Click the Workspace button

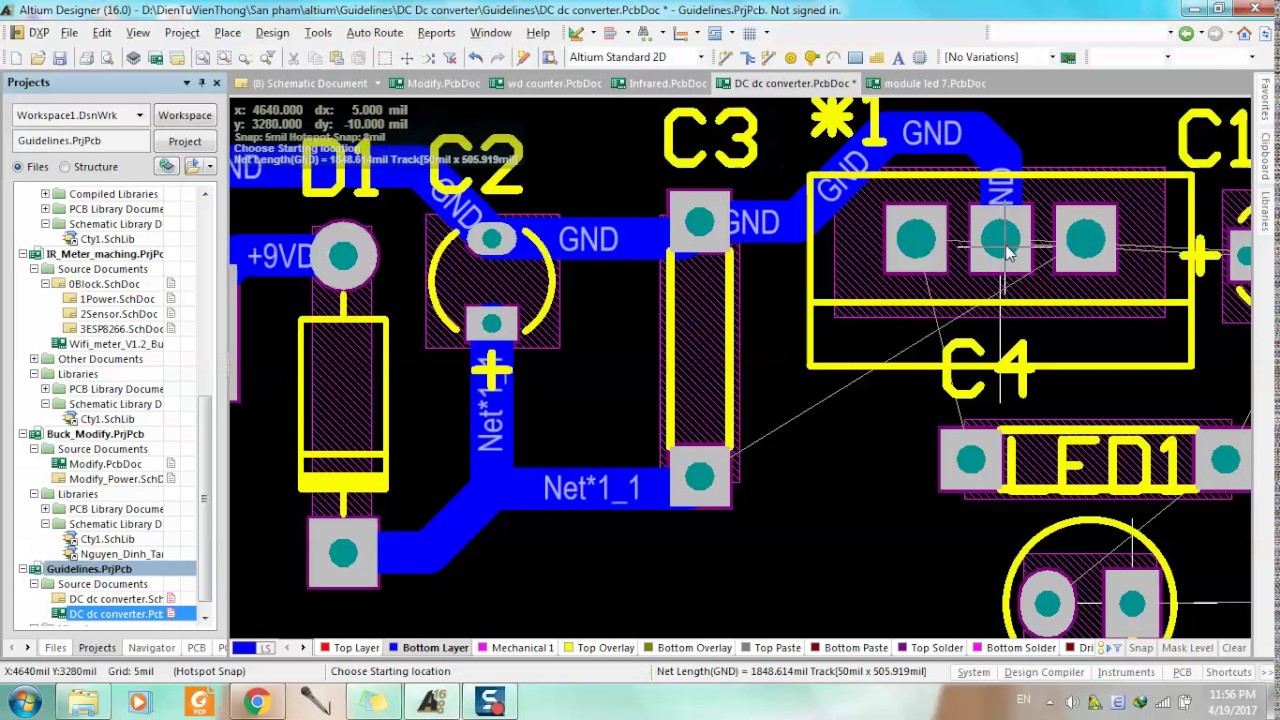(x=184, y=115)
